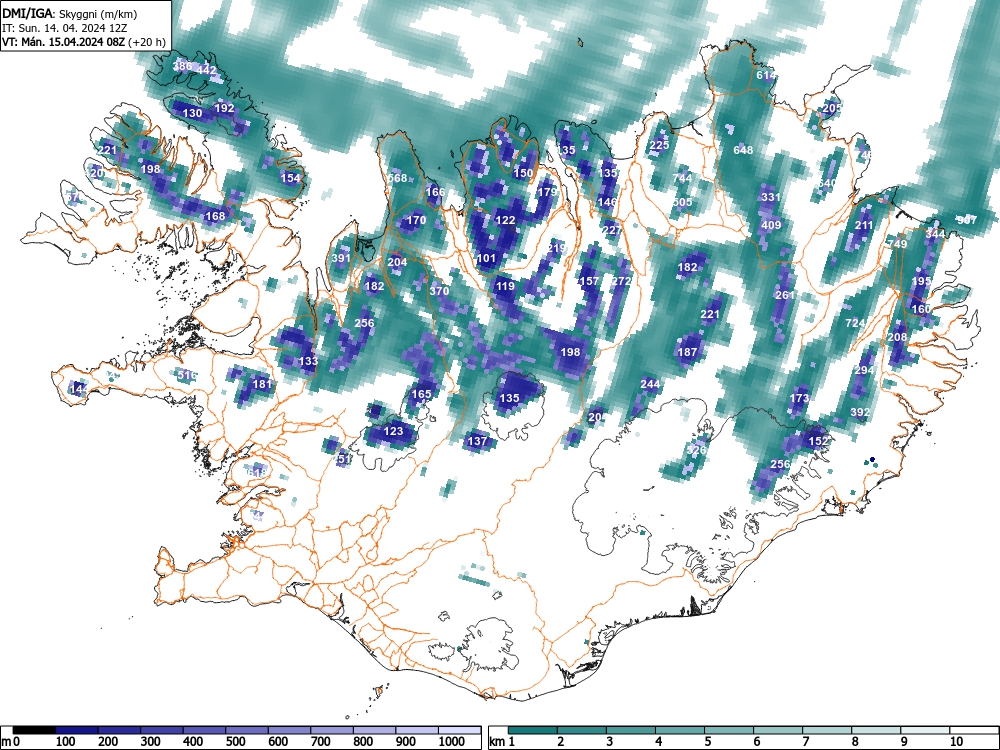This screenshot has width=1000, height=750.
Task: Click the map value 568
Action: point(397,178)
